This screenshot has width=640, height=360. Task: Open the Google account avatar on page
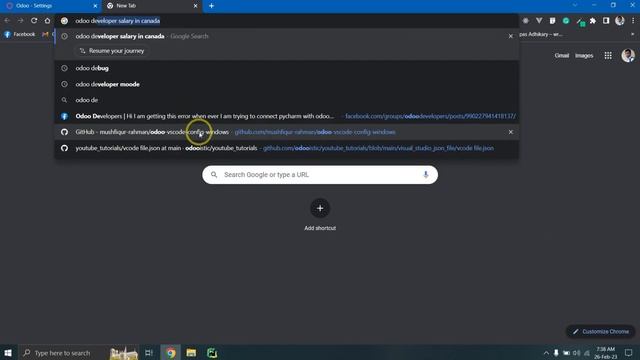628,55
